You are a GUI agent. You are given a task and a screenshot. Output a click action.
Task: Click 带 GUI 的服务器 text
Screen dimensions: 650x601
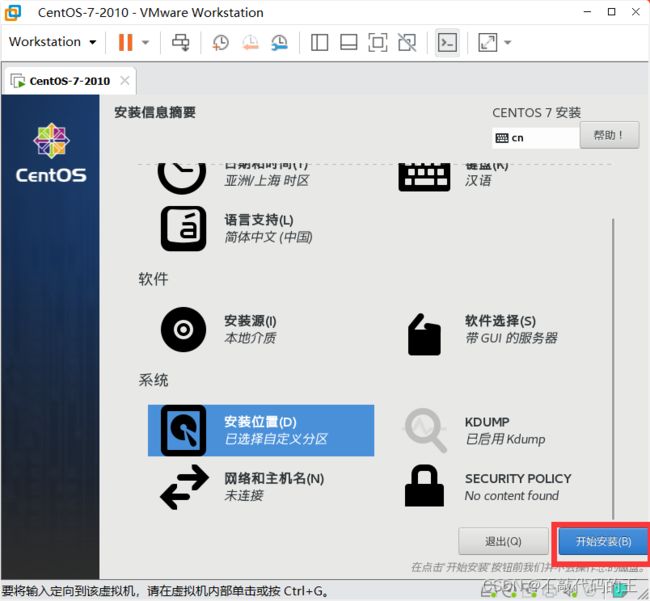[511, 338]
